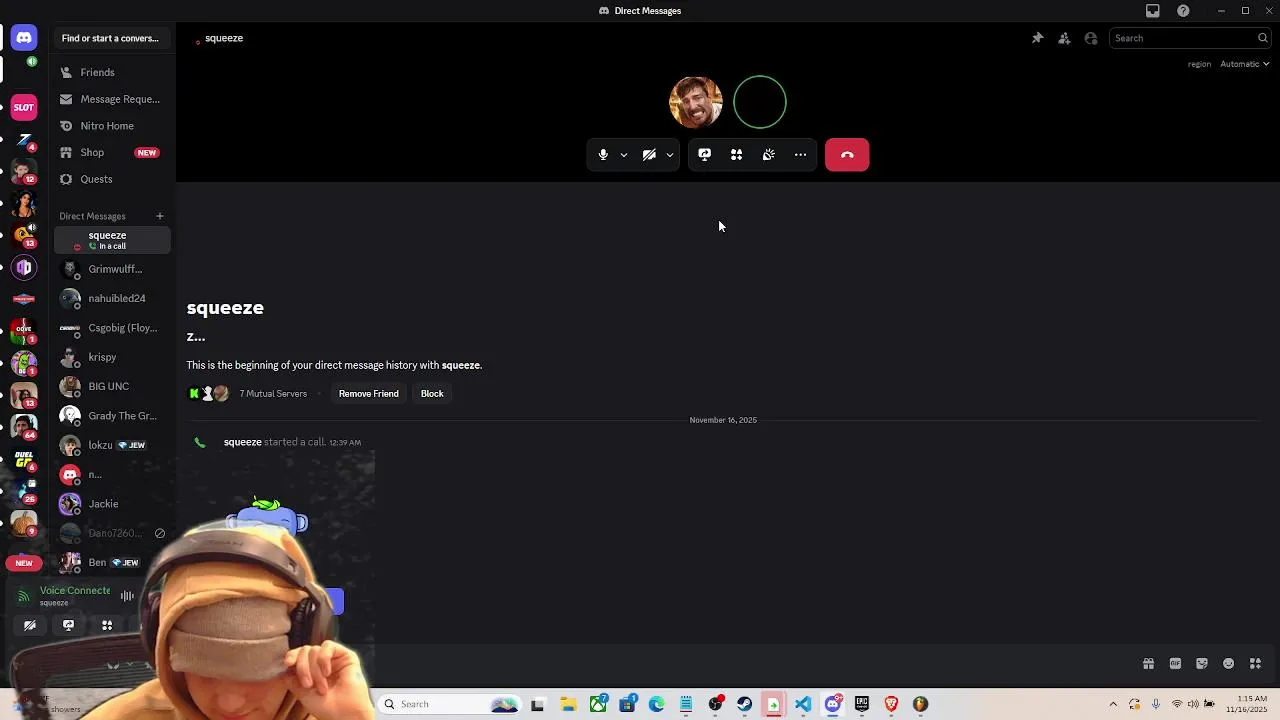Open the SLOT server icon
The height and width of the screenshot is (720, 1280).
24,107
